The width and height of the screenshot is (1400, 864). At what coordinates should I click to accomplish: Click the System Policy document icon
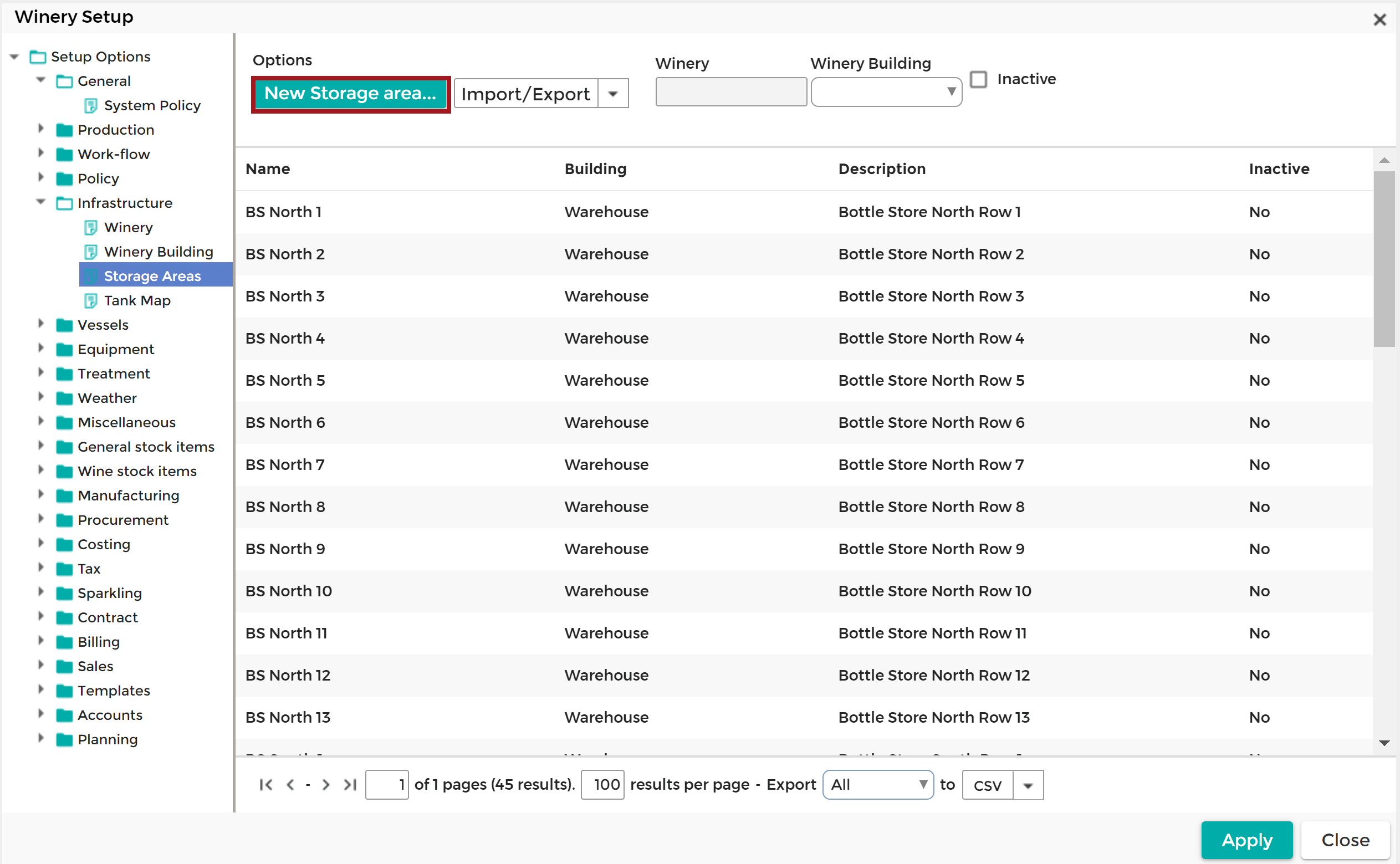(90, 106)
